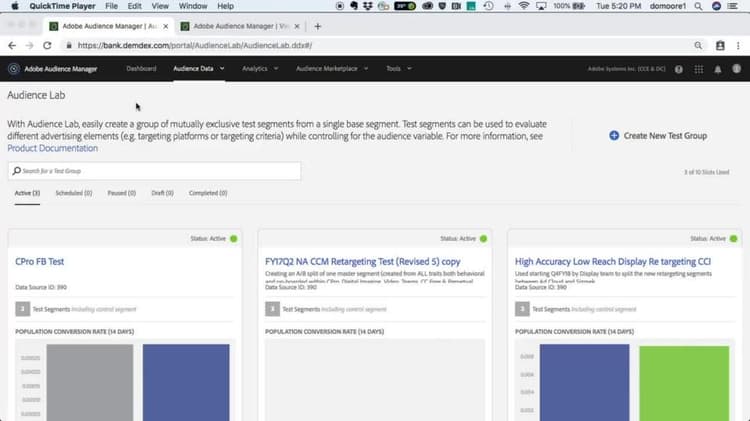Image resolution: width=750 pixels, height=421 pixels.
Task: Click the green status dot on FY17Q2 card
Action: click(x=484, y=239)
